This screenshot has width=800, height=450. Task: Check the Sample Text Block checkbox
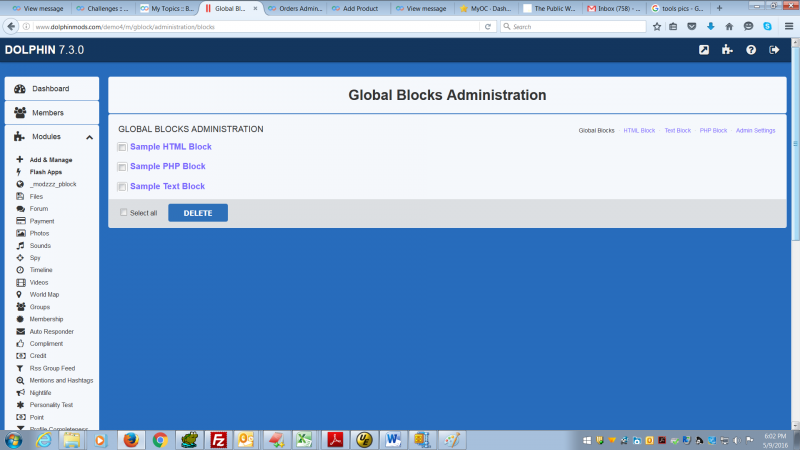tap(122, 187)
